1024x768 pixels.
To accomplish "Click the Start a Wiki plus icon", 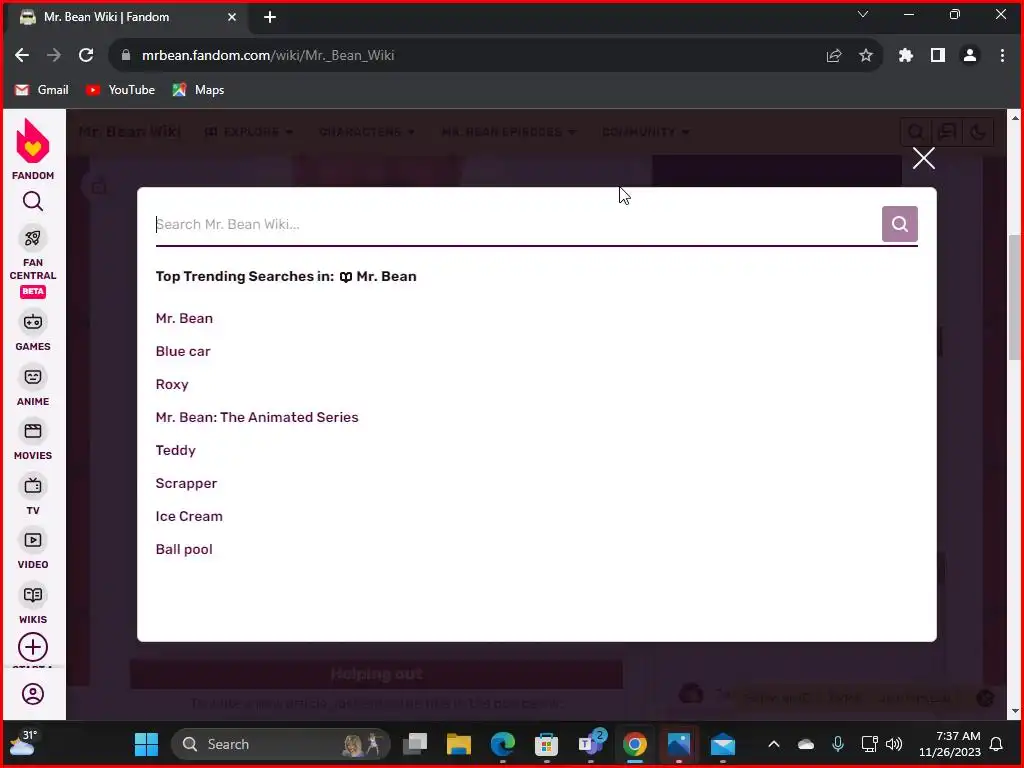I will coord(33,647).
